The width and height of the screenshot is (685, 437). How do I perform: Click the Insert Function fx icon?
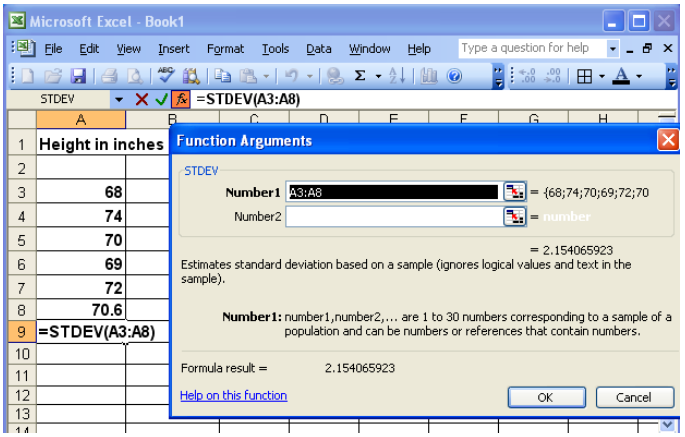[180, 99]
